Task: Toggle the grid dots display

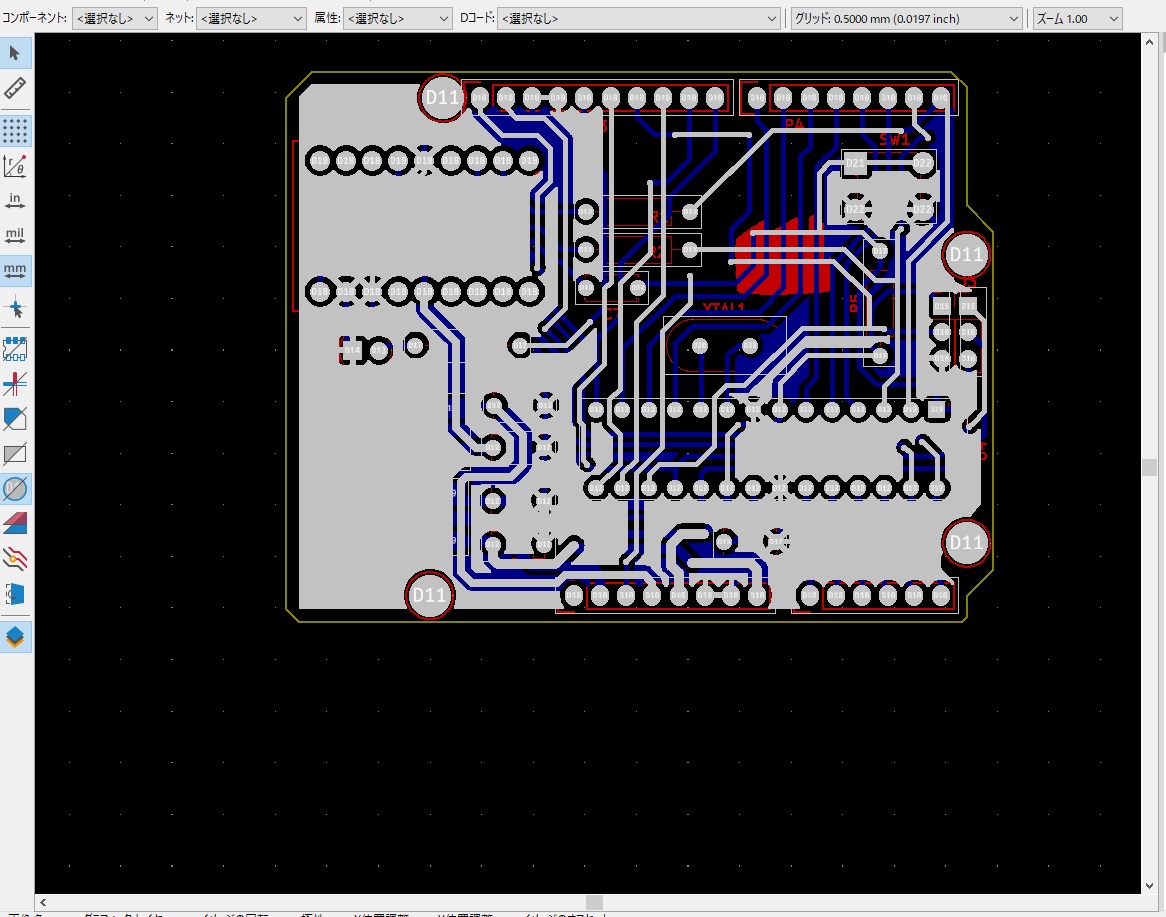Action: click(15, 130)
